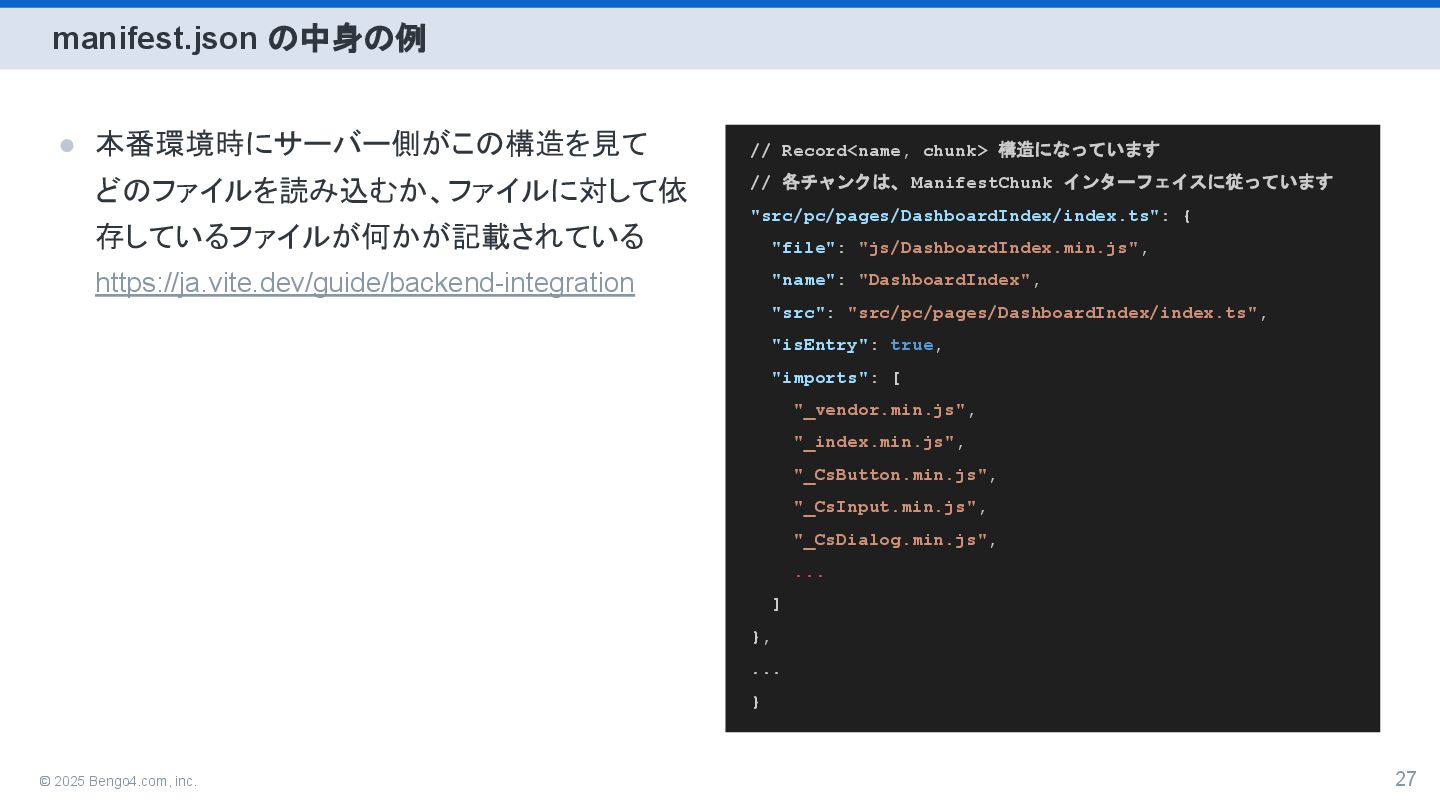Click the slide page number 27
Viewport: 1440px width, 810px height.
(1405, 779)
